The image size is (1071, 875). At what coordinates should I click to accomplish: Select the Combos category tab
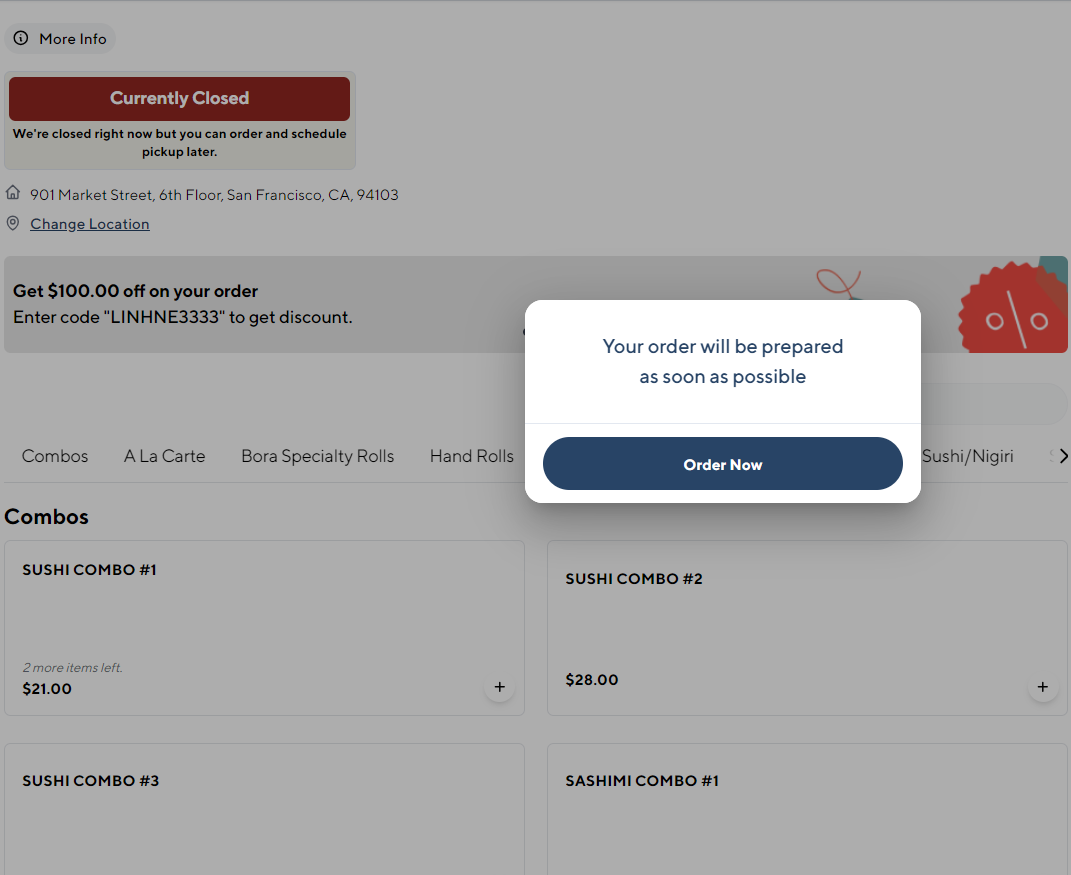(54, 455)
